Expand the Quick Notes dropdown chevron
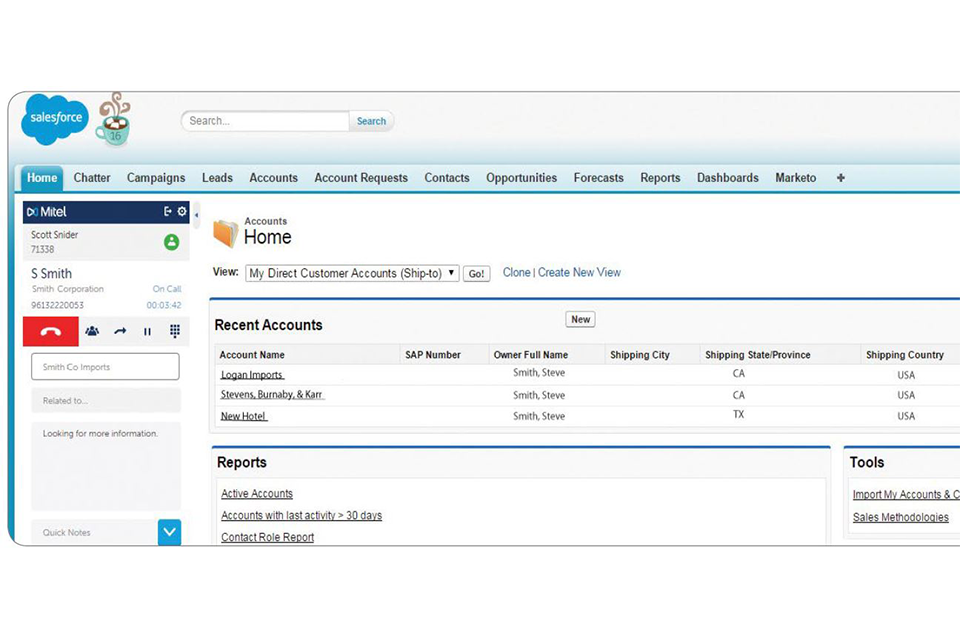 coord(170,532)
